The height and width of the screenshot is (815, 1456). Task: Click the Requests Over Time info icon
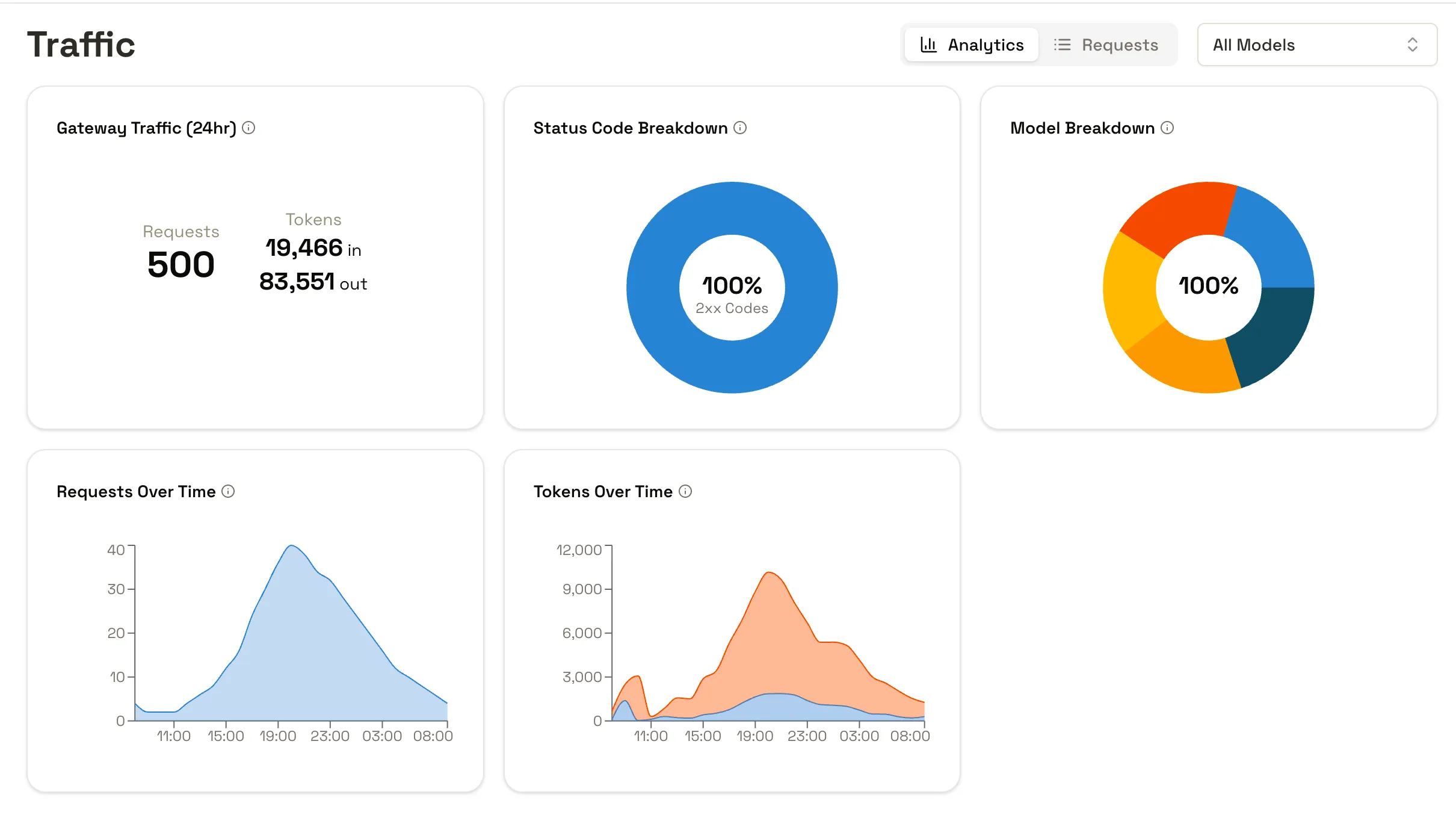coord(228,491)
